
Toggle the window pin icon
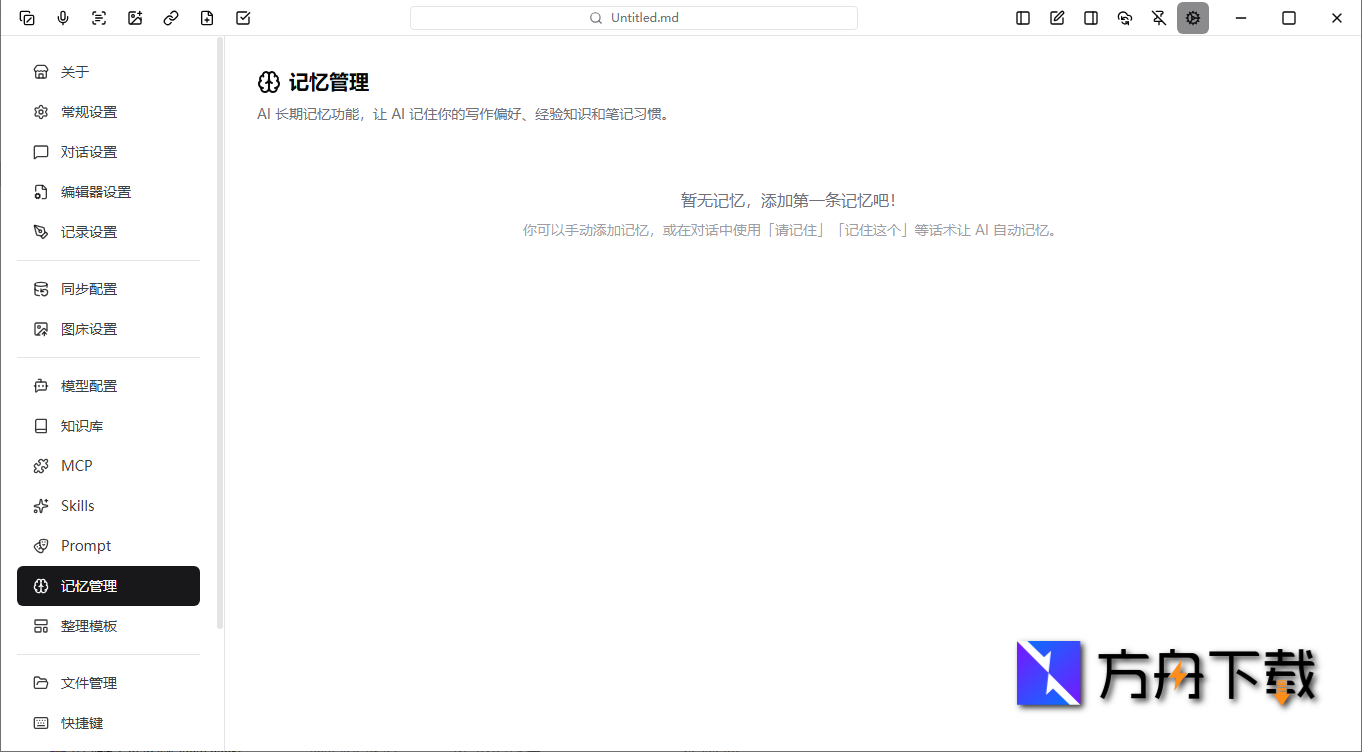pyautogui.click(x=1159, y=17)
